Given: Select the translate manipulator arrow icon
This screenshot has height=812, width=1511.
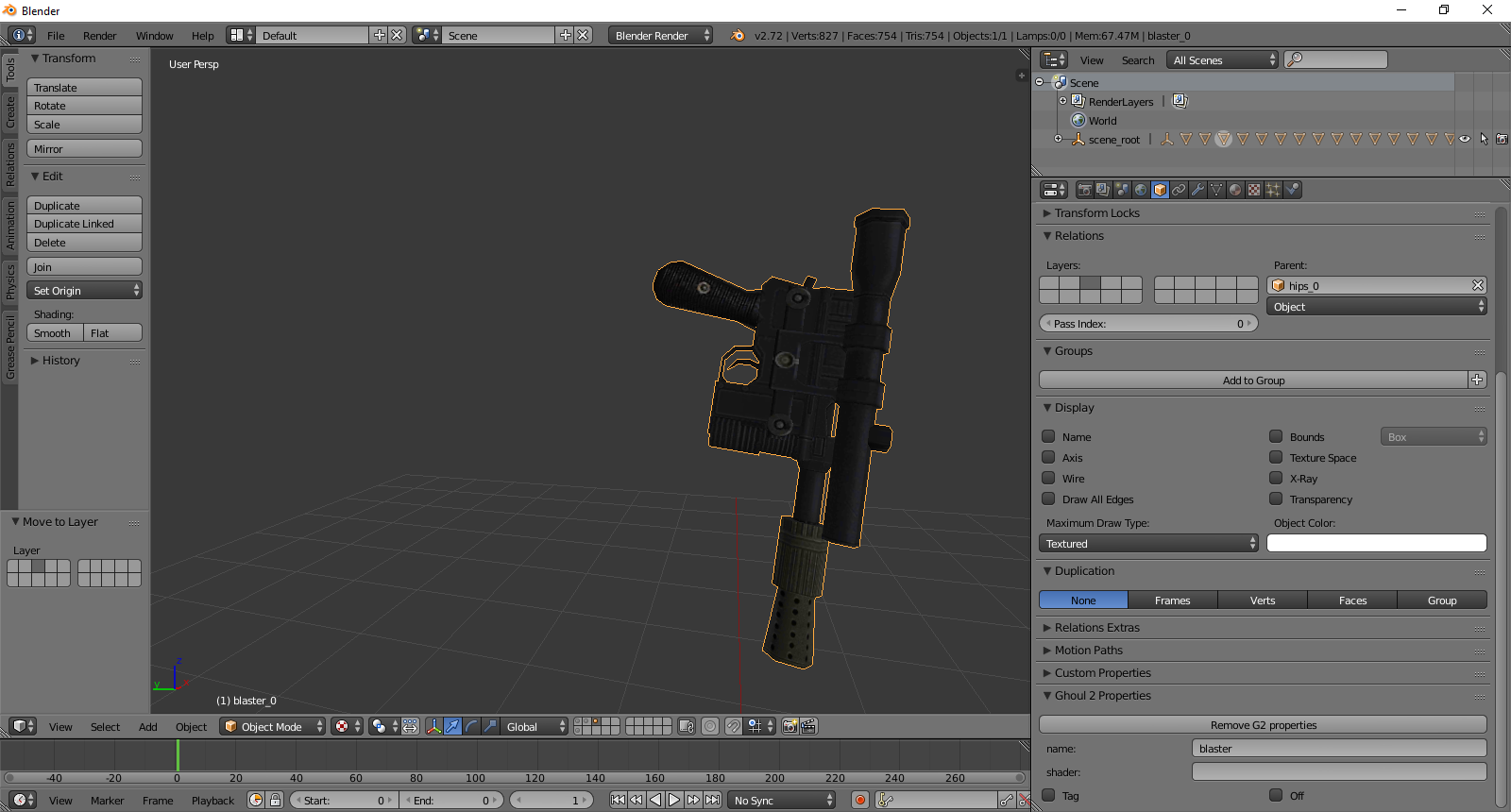Looking at the screenshot, I should [452, 726].
